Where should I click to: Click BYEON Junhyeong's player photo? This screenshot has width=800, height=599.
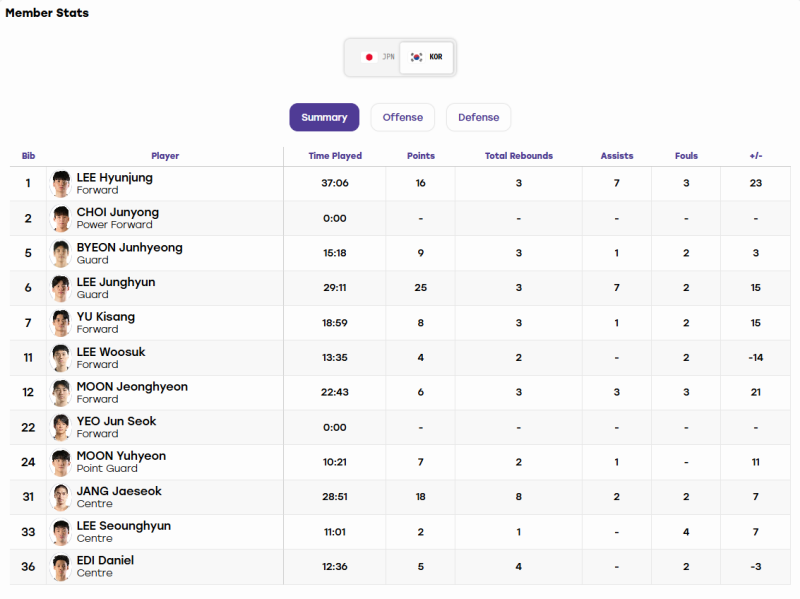tap(61, 254)
